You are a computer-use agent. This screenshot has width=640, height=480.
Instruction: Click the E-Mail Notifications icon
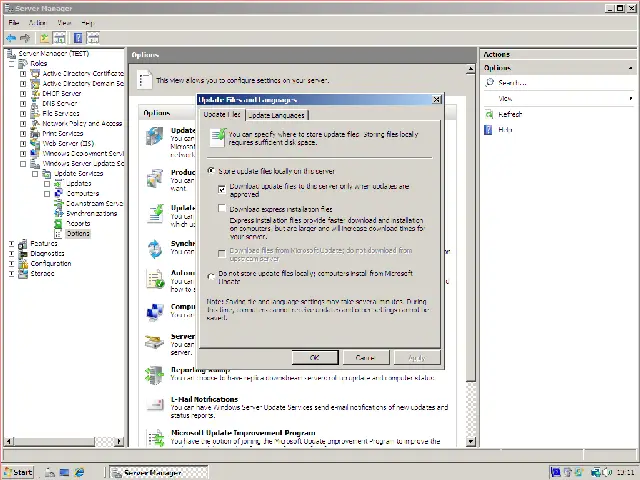click(155, 404)
